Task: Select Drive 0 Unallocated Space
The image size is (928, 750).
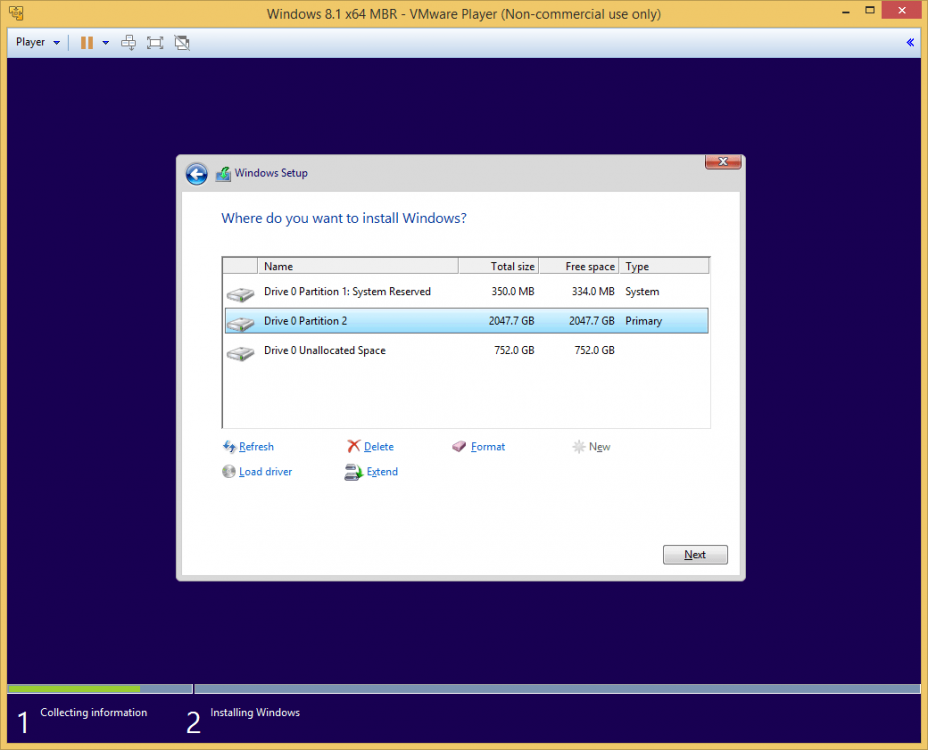Action: 324,351
